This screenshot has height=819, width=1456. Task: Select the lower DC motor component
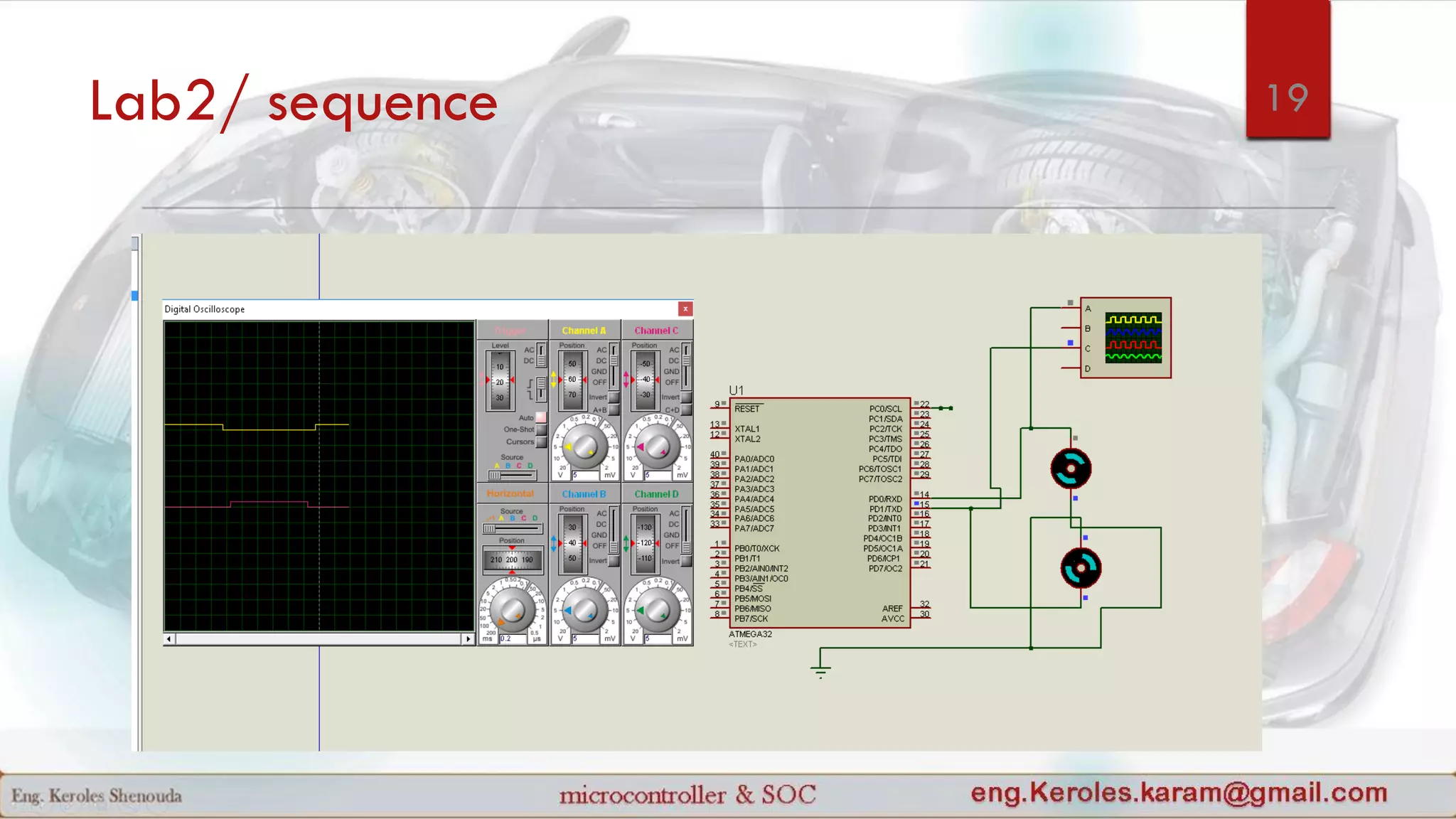(x=1081, y=568)
